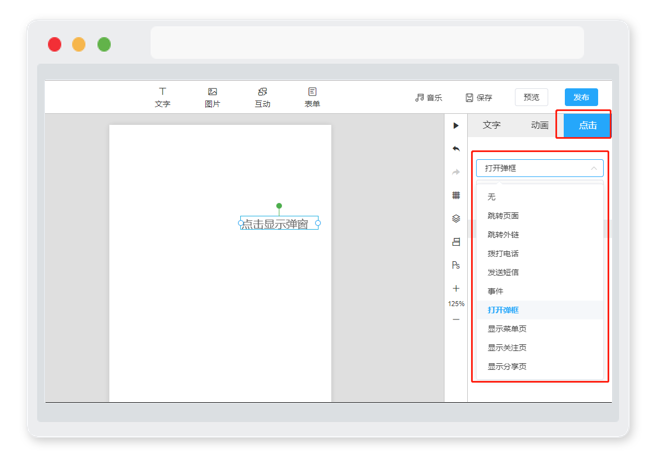Open the 表单 form tool
Screen dimensions: 660x460
click(312, 97)
